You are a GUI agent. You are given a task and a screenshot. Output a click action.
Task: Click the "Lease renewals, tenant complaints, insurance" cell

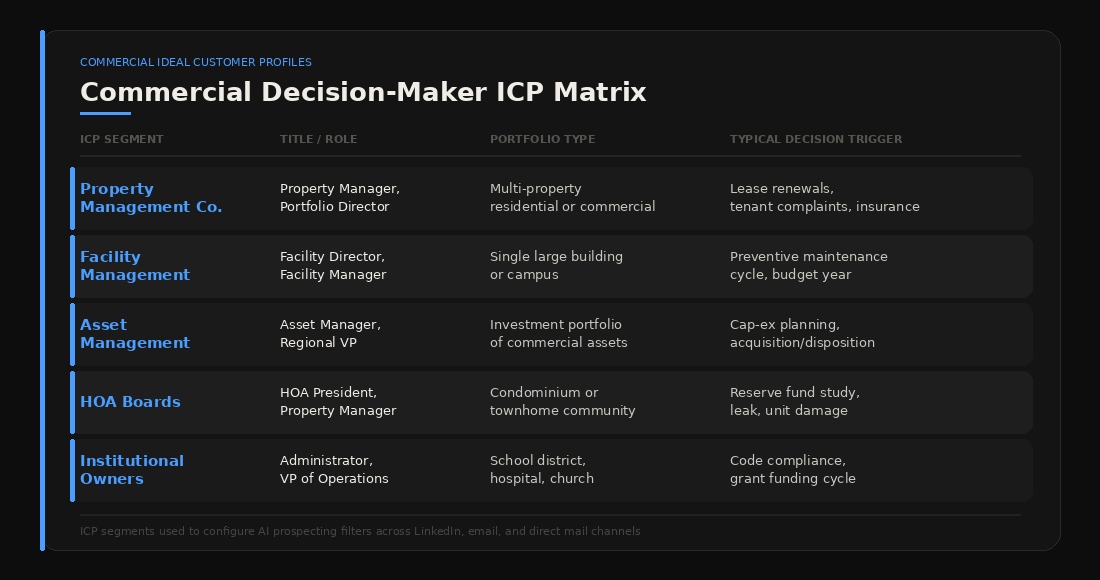[x=824, y=198]
